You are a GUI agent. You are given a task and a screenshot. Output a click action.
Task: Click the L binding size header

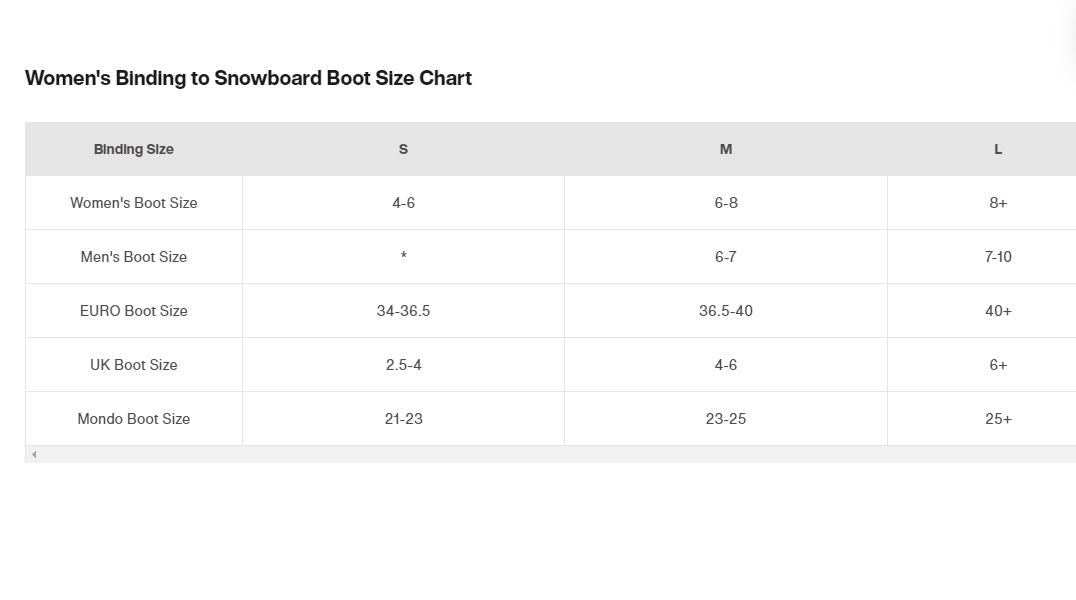998,149
